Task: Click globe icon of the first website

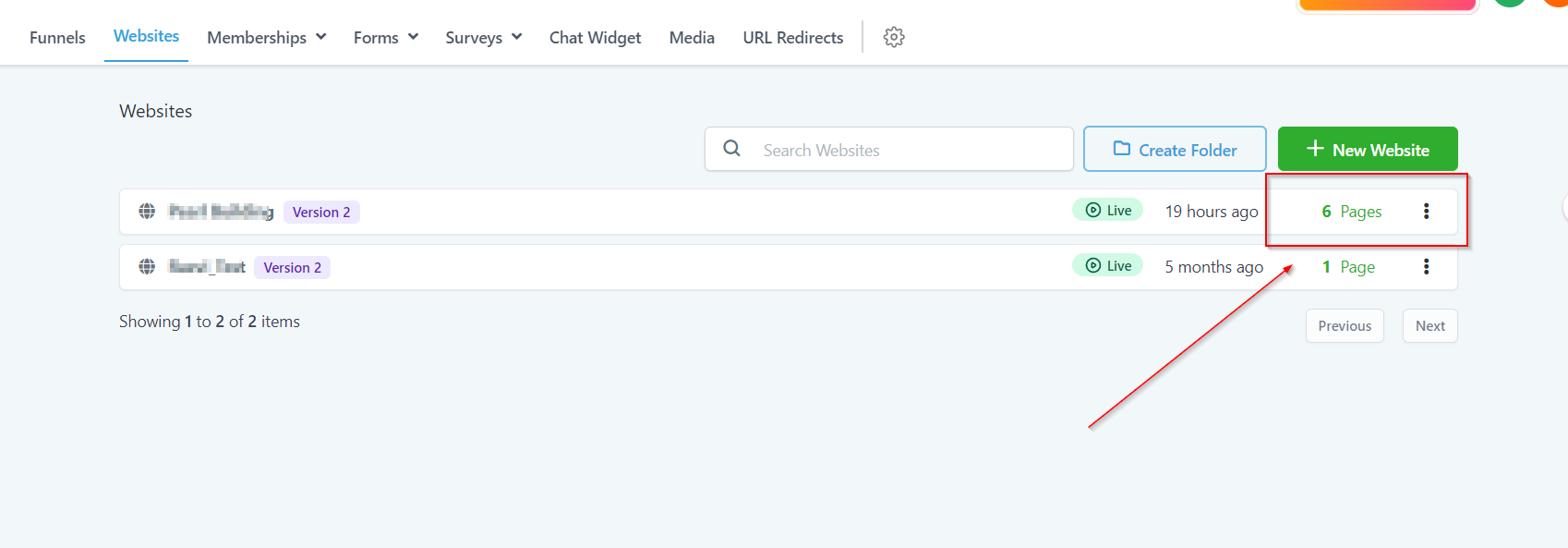Action: (147, 212)
